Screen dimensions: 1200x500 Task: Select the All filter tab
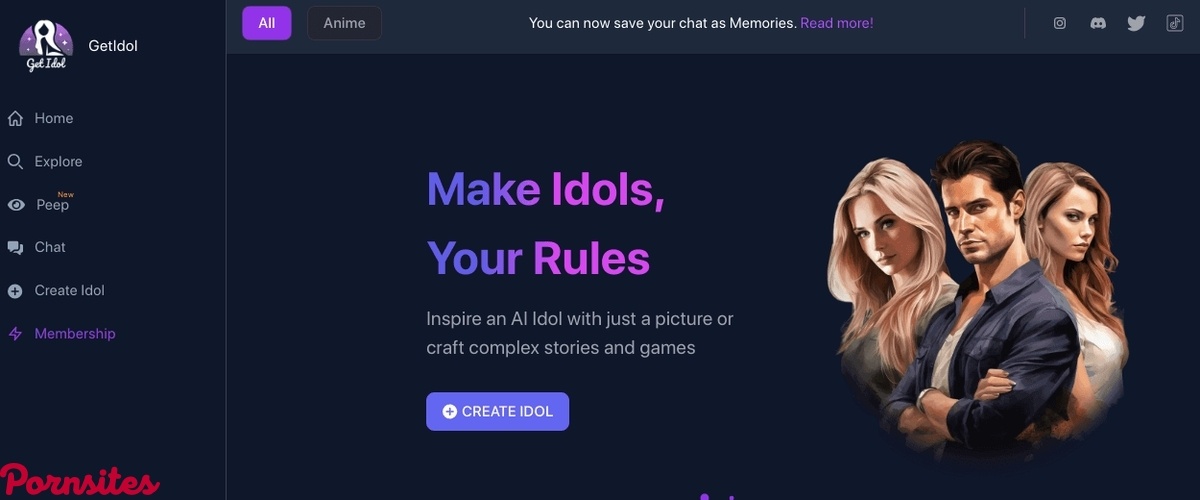pyautogui.click(x=266, y=23)
